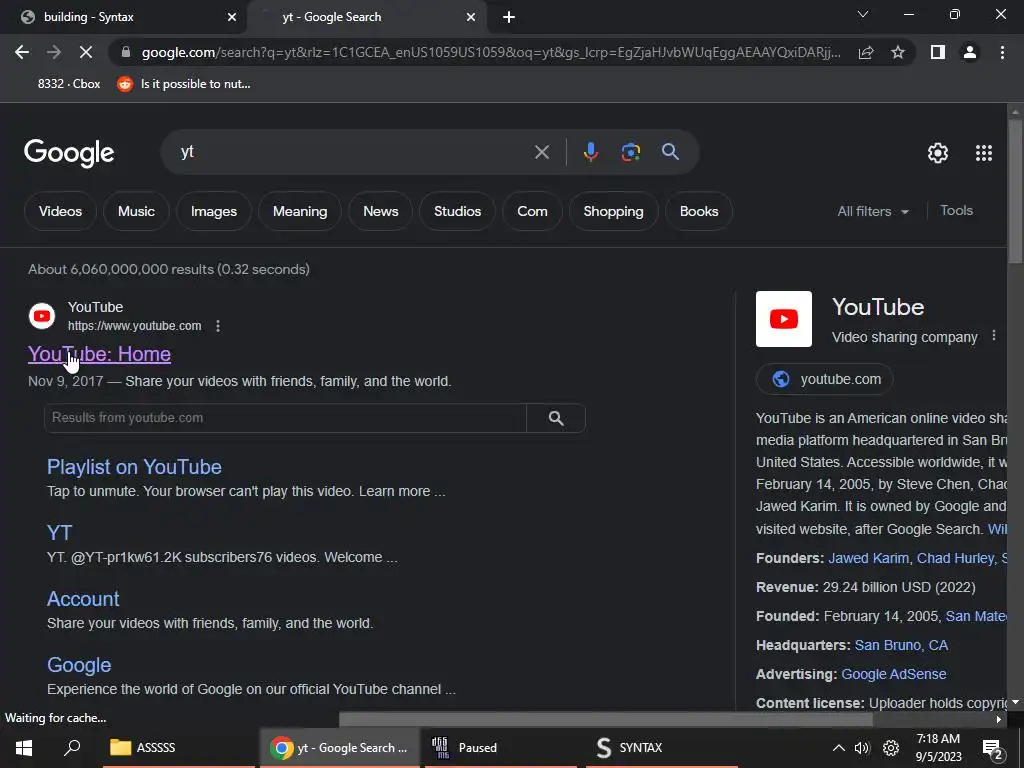Open the Chrome three-dot menu
This screenshot has width=1024, height=768.
pos(1002,52)
